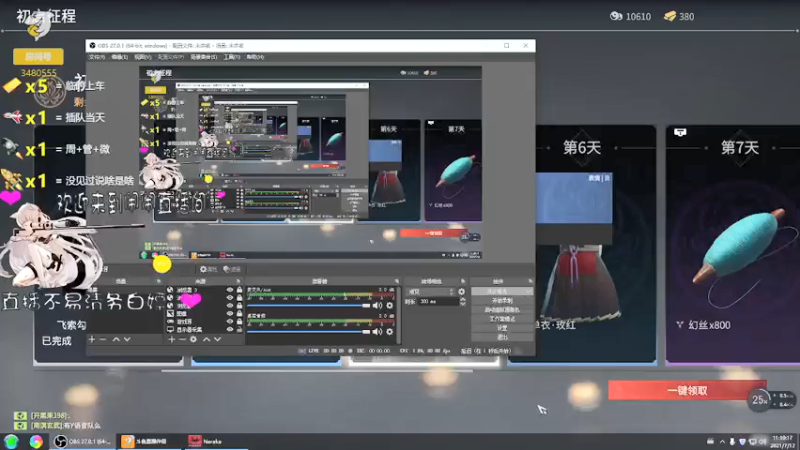The height and width of the screenshot is (450, 800).
Task: Remove selected scene with minus icon
Action: coord(103,339)
